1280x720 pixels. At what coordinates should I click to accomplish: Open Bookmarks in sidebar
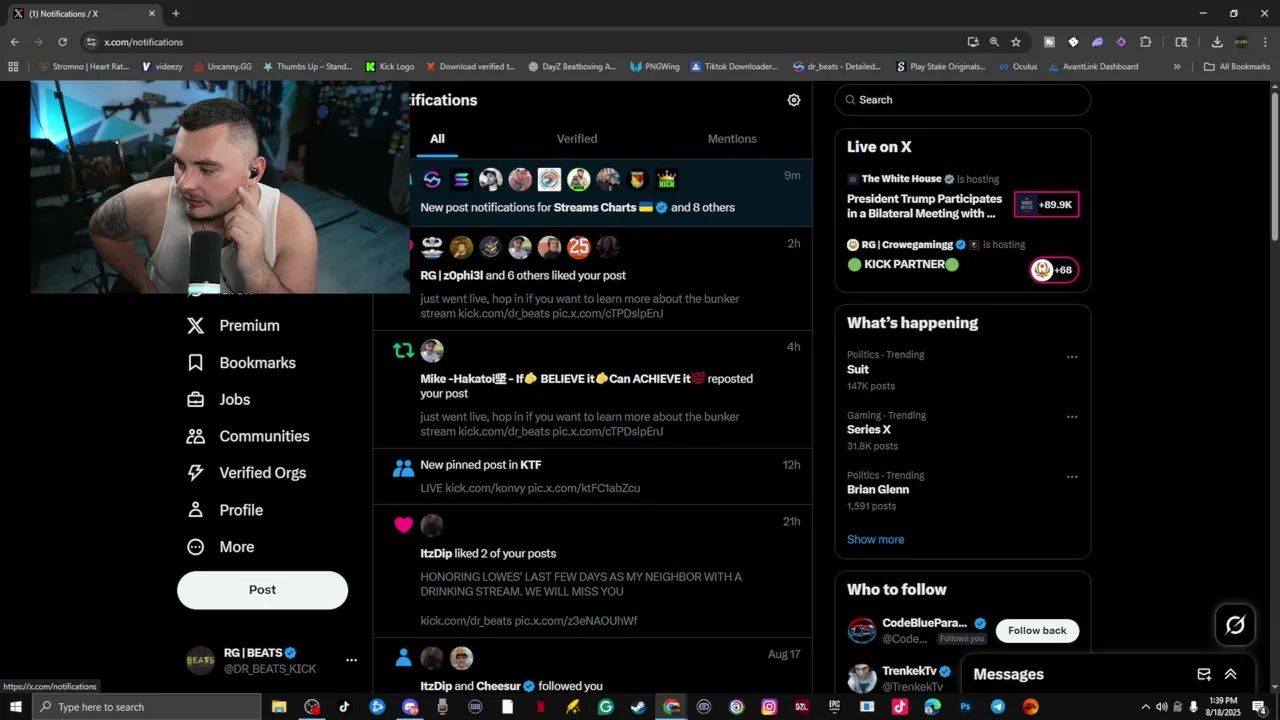(x=241, y=363)
